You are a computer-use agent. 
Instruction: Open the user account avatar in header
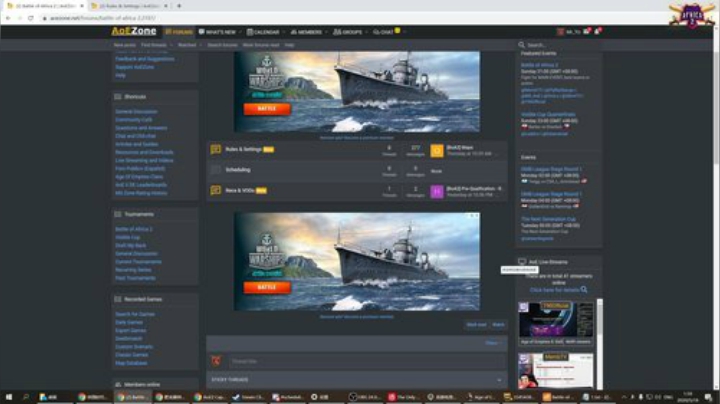pyautogui.click(x=560, y=32)
